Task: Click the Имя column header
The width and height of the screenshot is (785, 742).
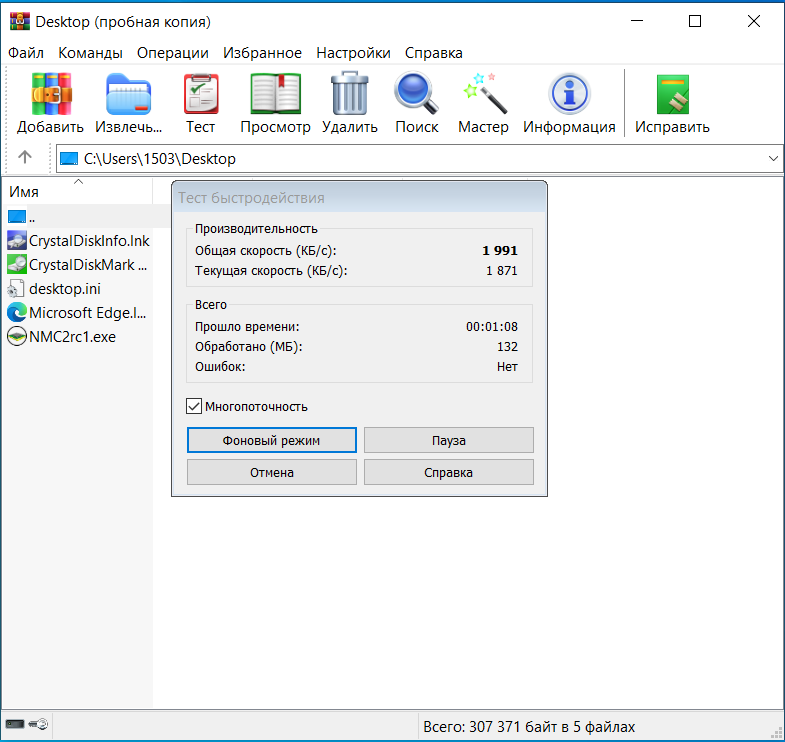Action: (78, 191)
